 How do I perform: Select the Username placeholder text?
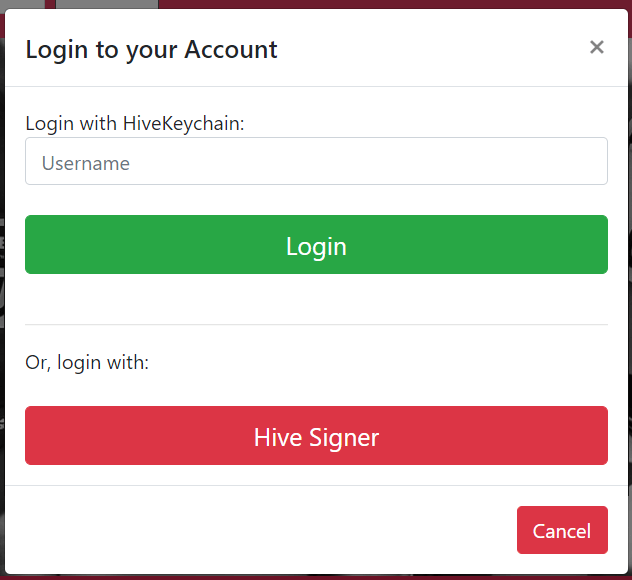86,163
